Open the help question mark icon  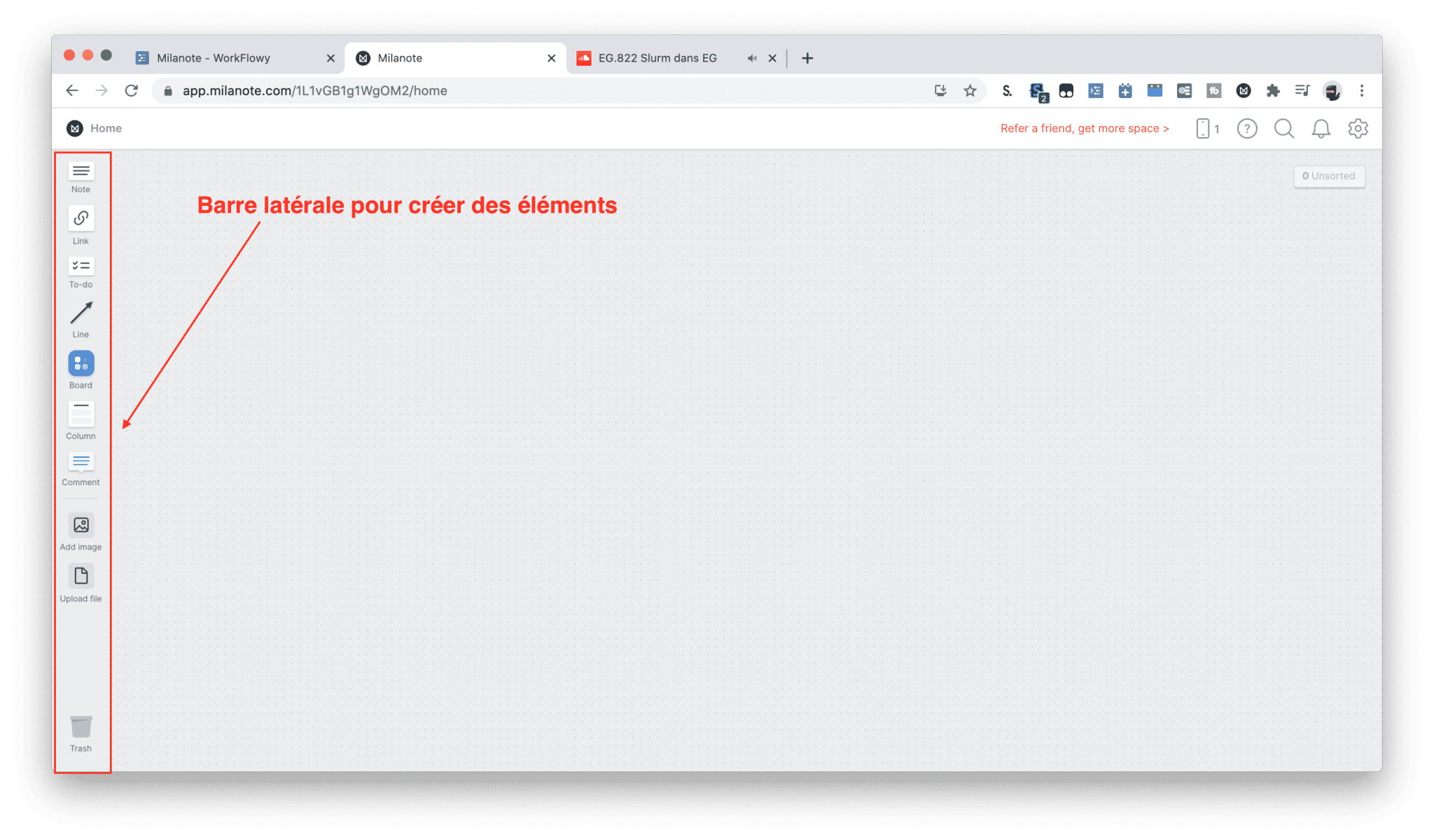(1247, 128)
